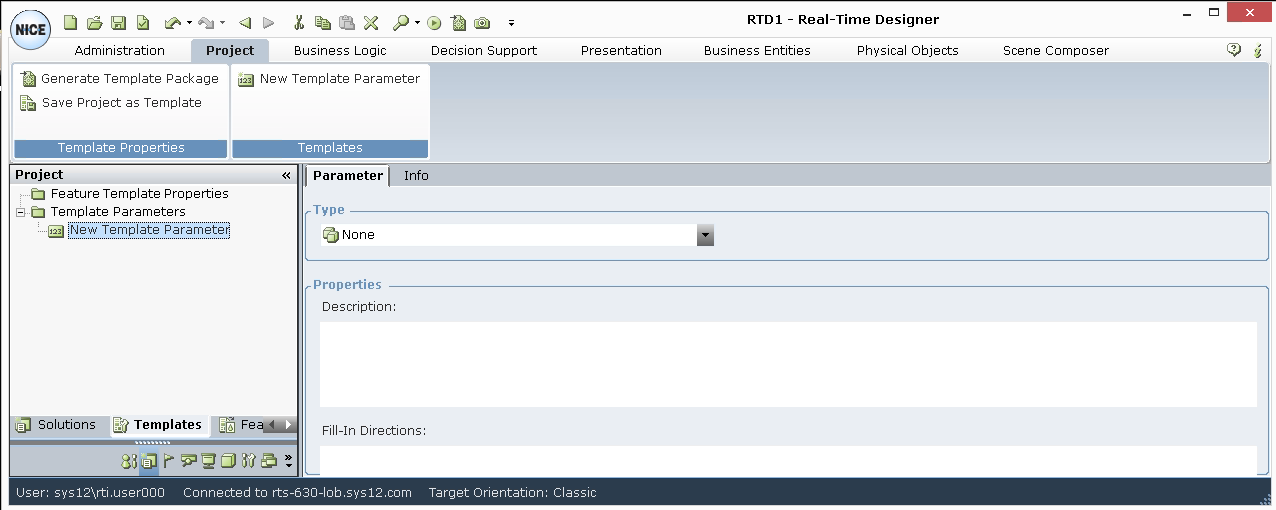Open the Type dropdown showing None
1276x510 pixels.
705,235
